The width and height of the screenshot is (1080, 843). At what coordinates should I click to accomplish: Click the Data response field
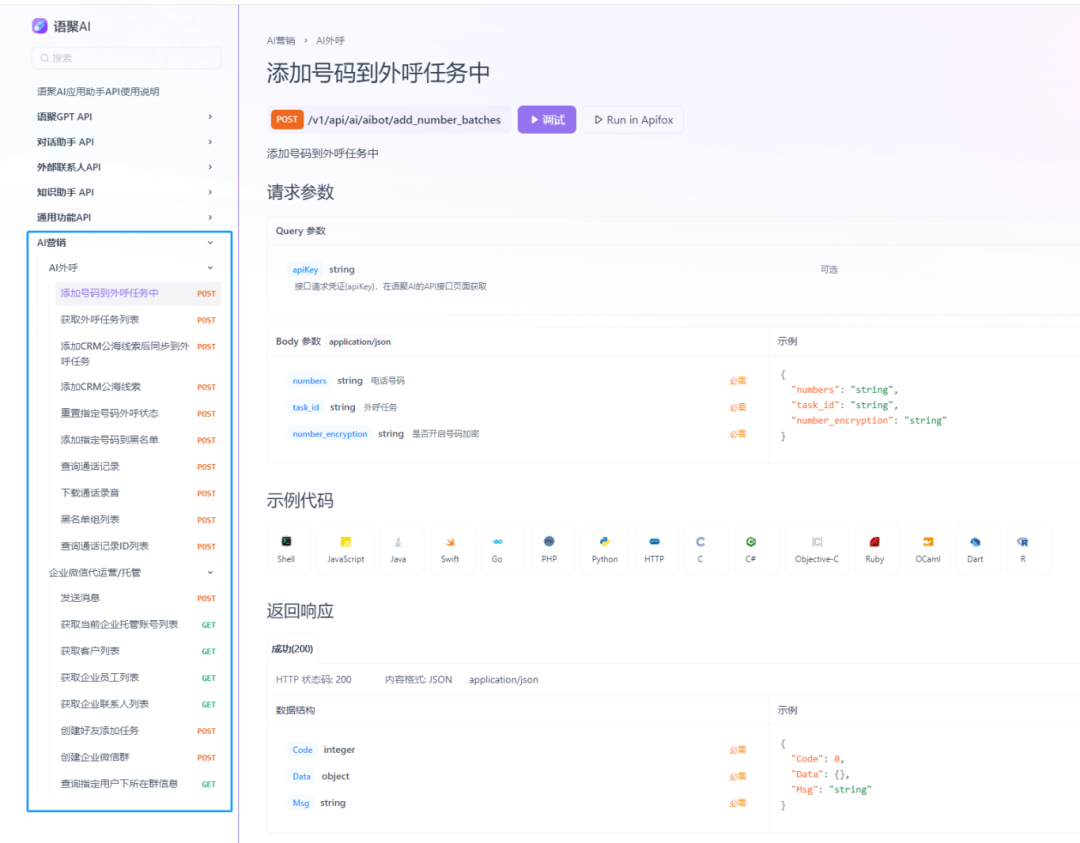tap(302, 776)
